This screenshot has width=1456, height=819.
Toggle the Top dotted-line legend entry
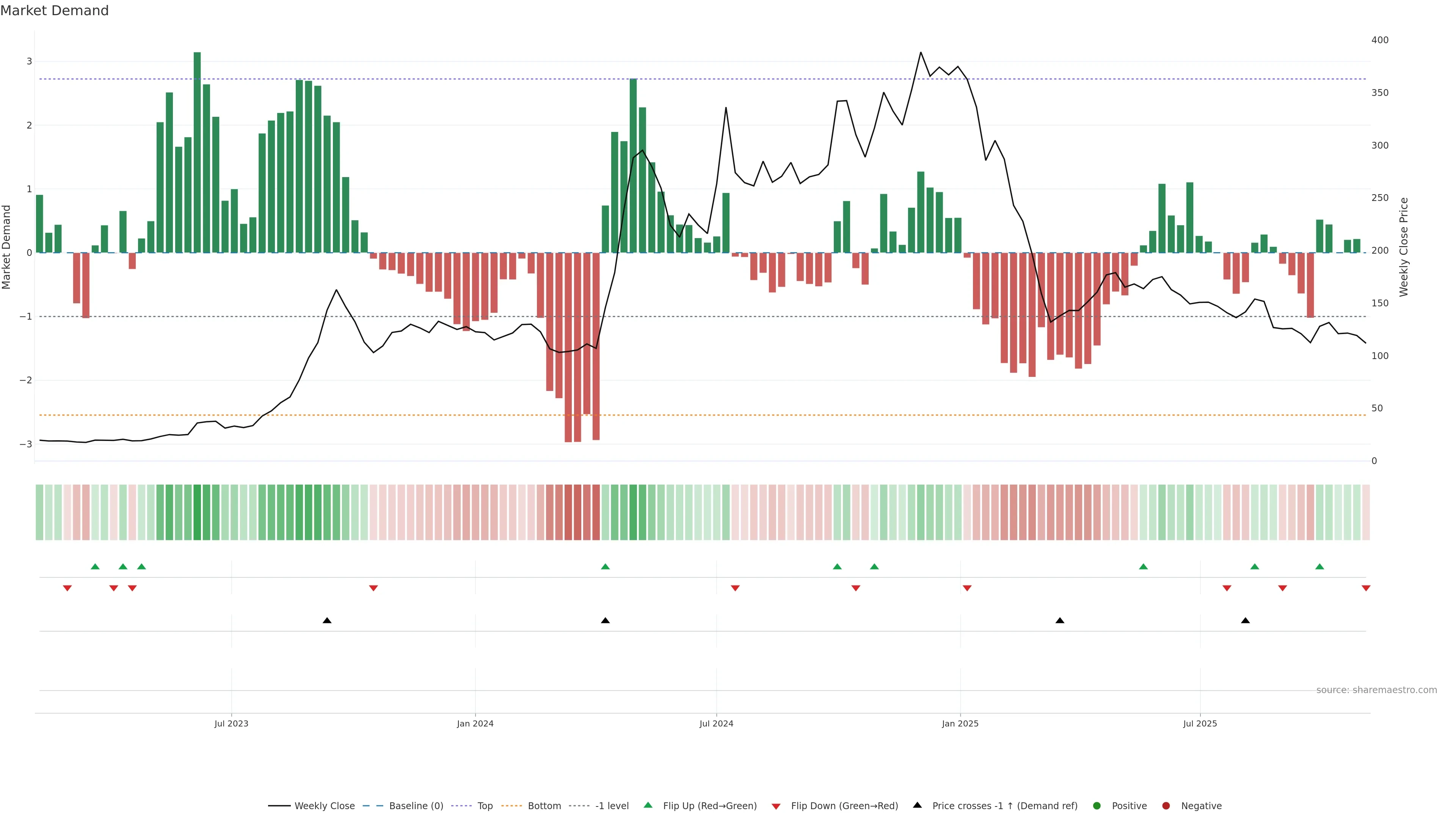coord(485,805)
